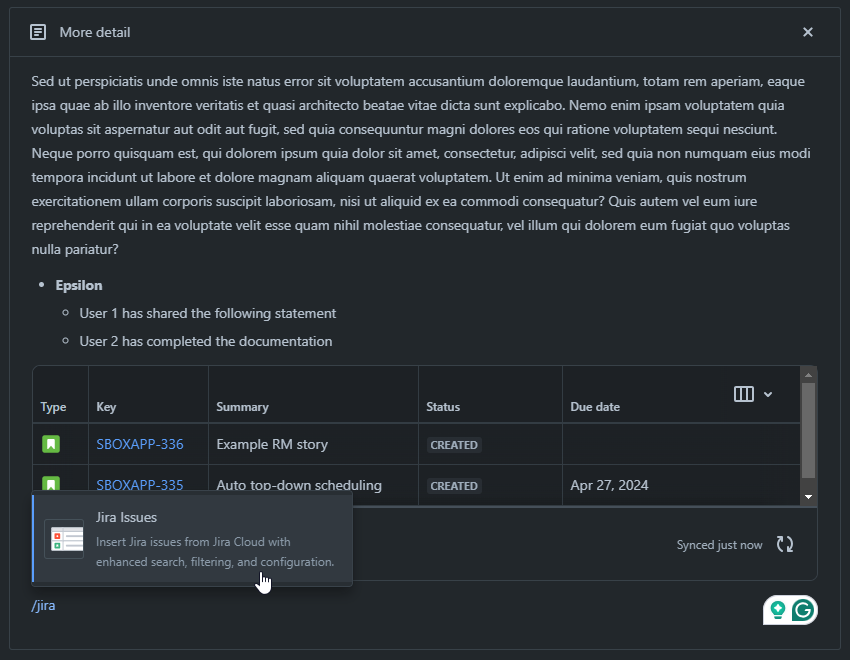Click the Jira Issues macro thumbnail icon
Screen dimensions: 850x660
[x=64, y=539]
